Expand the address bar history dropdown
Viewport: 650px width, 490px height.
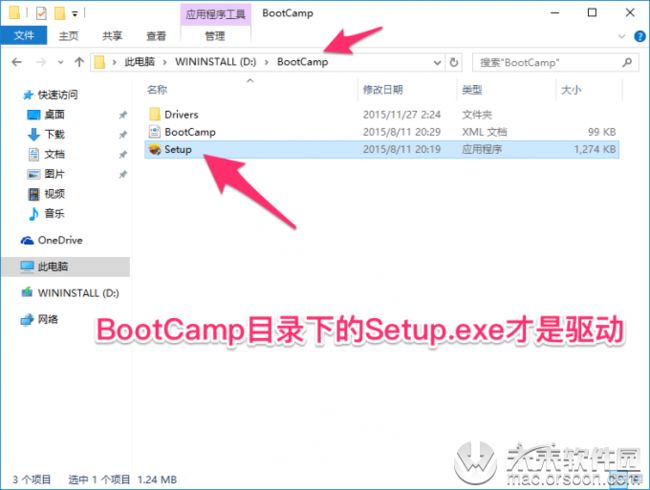pyautogui.click(x=437, y=63)
